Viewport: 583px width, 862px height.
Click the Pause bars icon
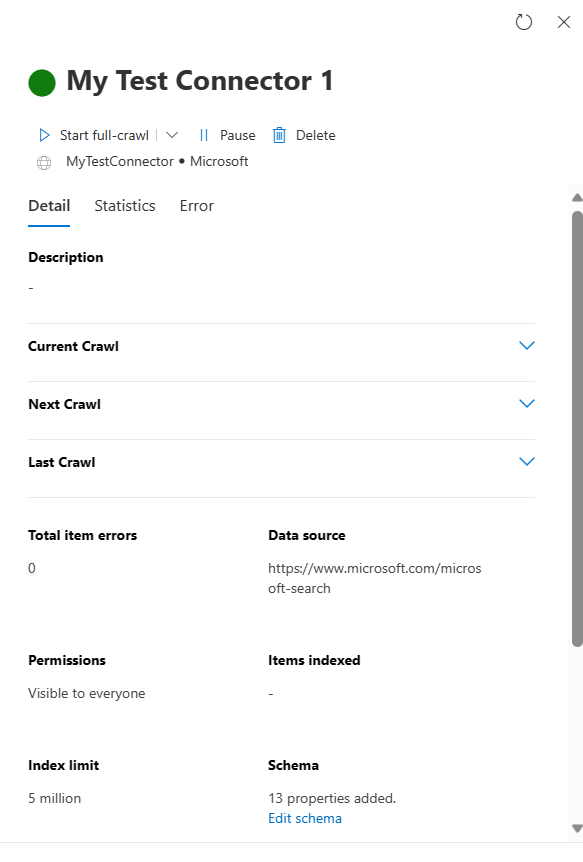coord(204,135)
